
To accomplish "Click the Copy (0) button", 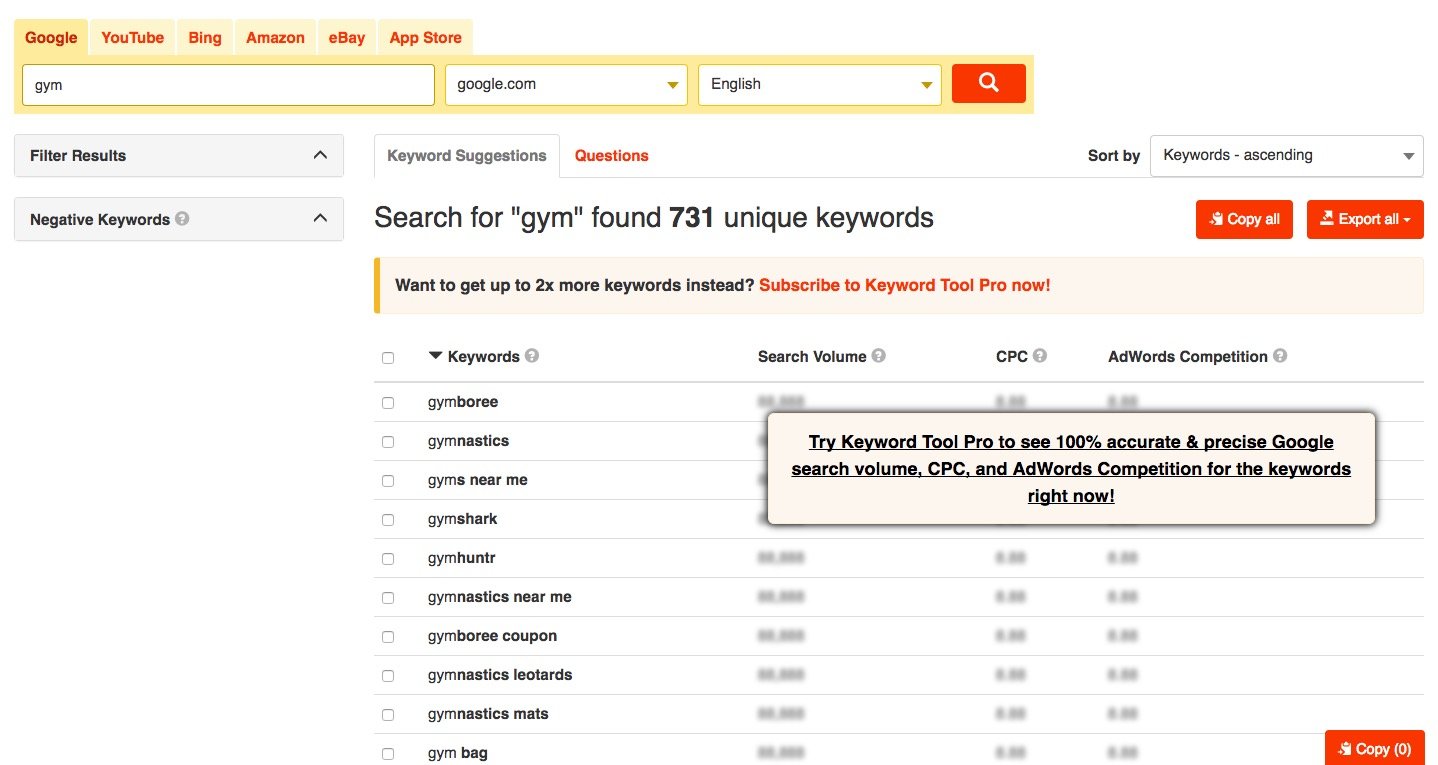I will pos(1374,748).
